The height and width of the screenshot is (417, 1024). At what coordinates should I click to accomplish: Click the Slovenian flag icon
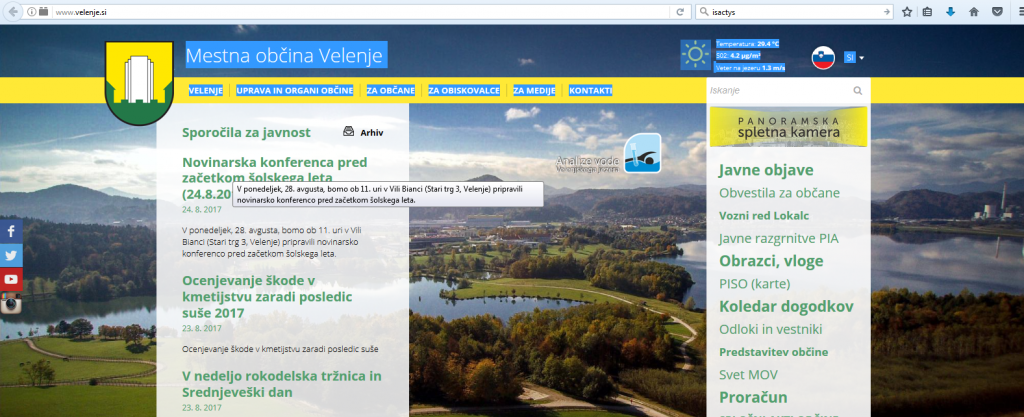coord(824,57)
